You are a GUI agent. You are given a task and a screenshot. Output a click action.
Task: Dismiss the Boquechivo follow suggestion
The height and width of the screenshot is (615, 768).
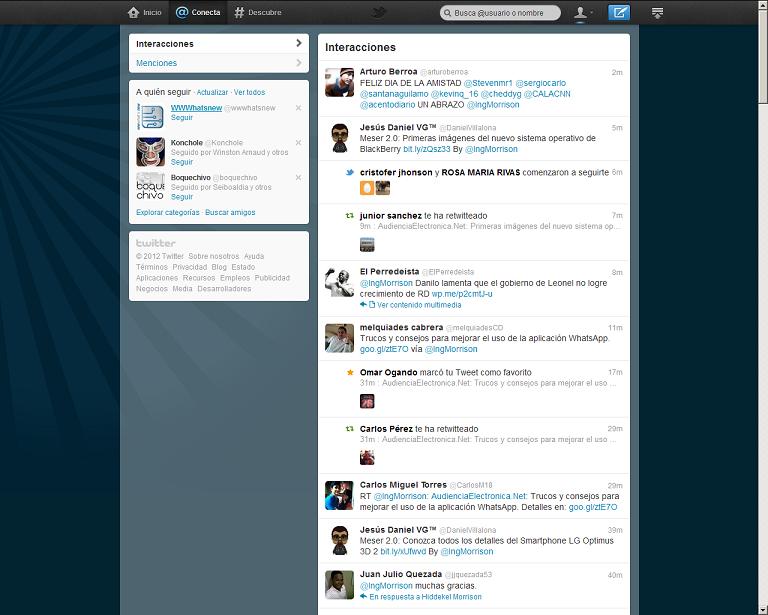point(298,178)
